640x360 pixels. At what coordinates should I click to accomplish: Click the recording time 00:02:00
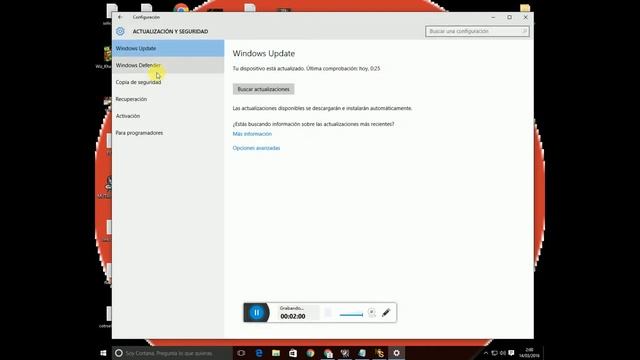293,316
